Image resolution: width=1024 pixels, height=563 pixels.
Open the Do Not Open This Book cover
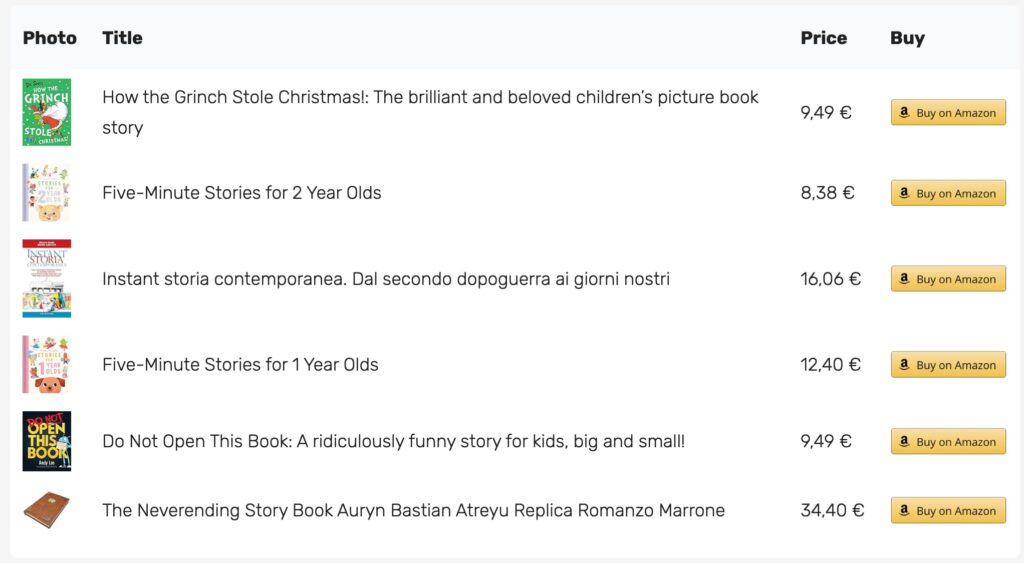click(x=46, y=441)
